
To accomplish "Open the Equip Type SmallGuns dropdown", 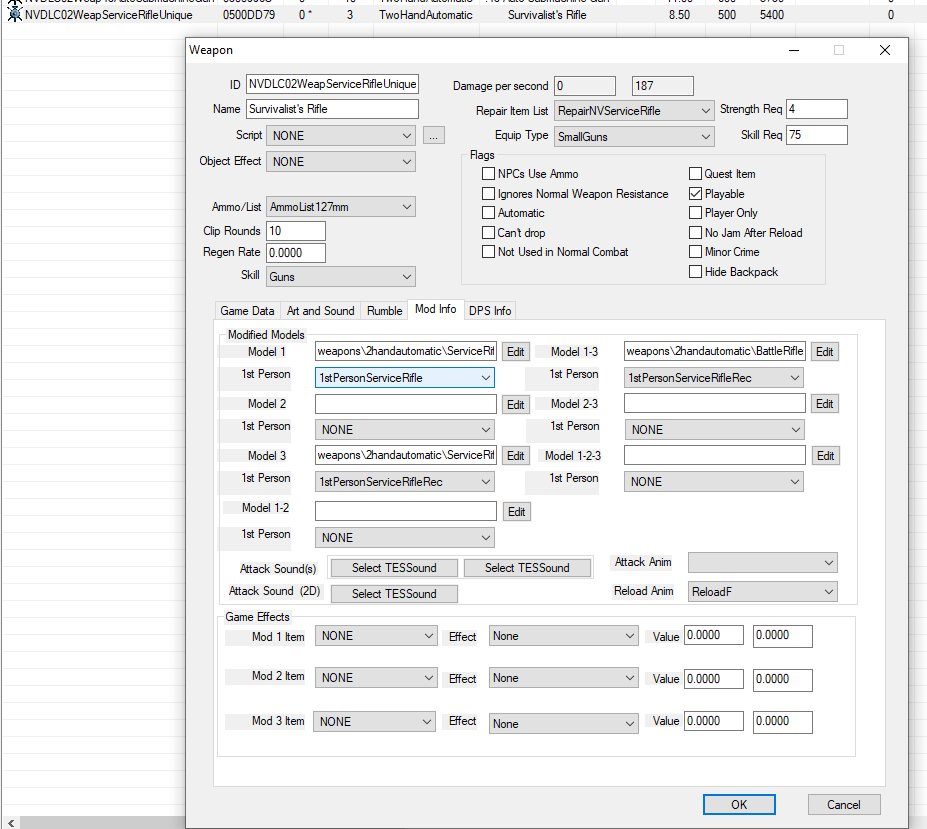I will pyautogui.click(x=634, y=137).
